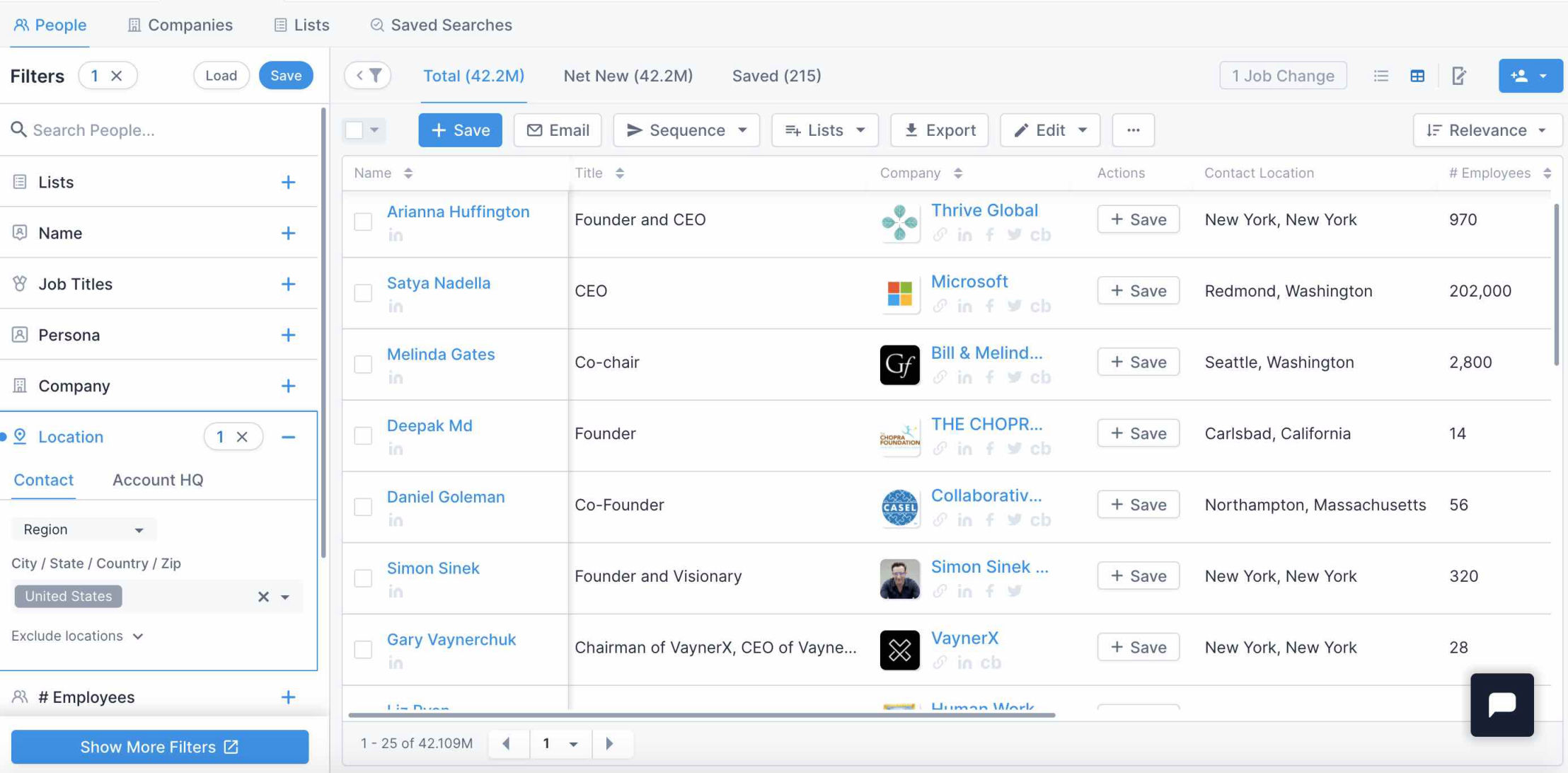Open Satya Nadella's LinkedIn icon
Screen dimensions: 1568x773
pos(396,307)
